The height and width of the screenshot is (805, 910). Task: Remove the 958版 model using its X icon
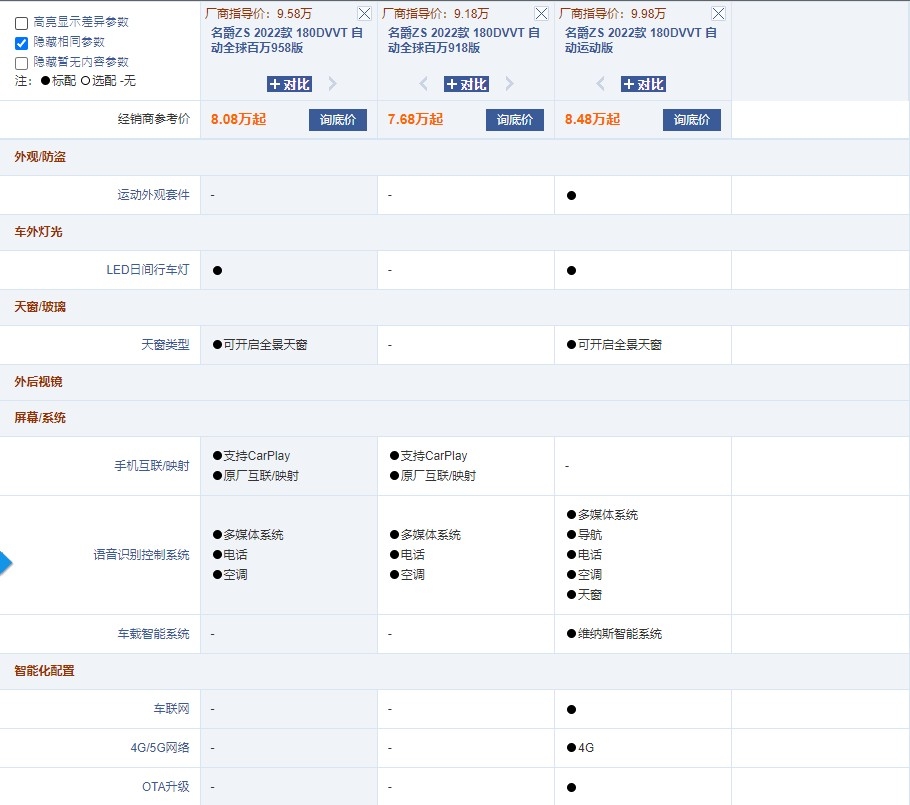tap(365, 14)
